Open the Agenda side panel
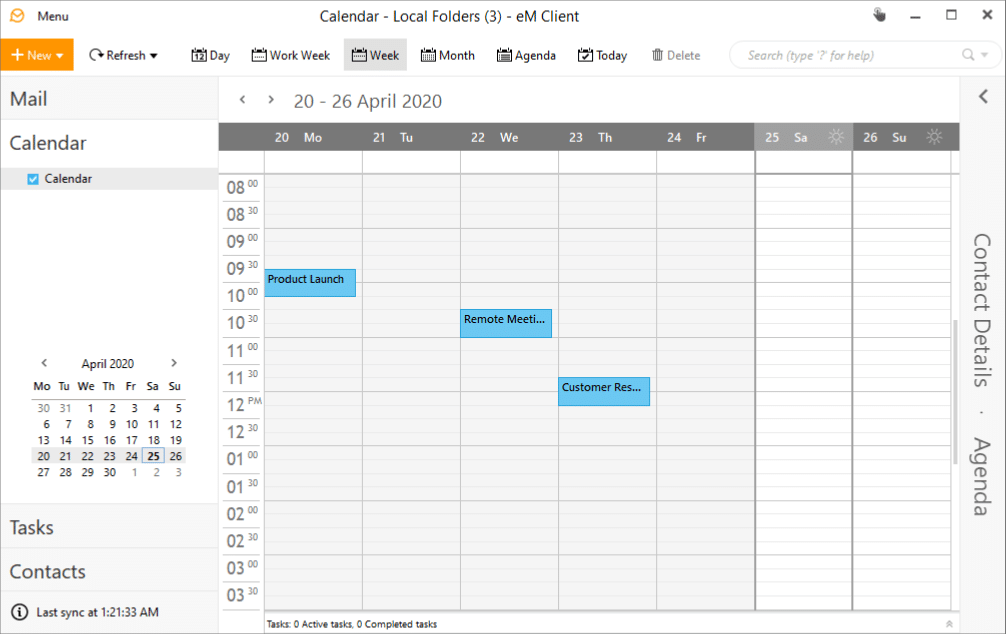 click(x=982, y=476)
